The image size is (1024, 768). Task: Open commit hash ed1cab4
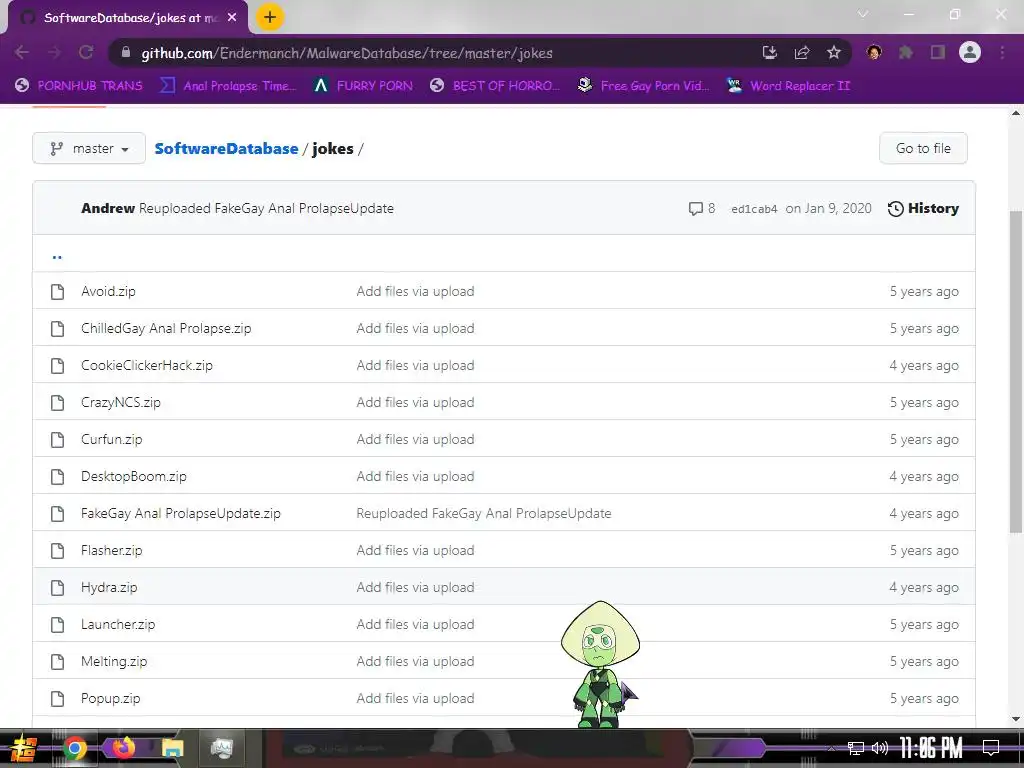pyautogui.click(x=754, y=209)
